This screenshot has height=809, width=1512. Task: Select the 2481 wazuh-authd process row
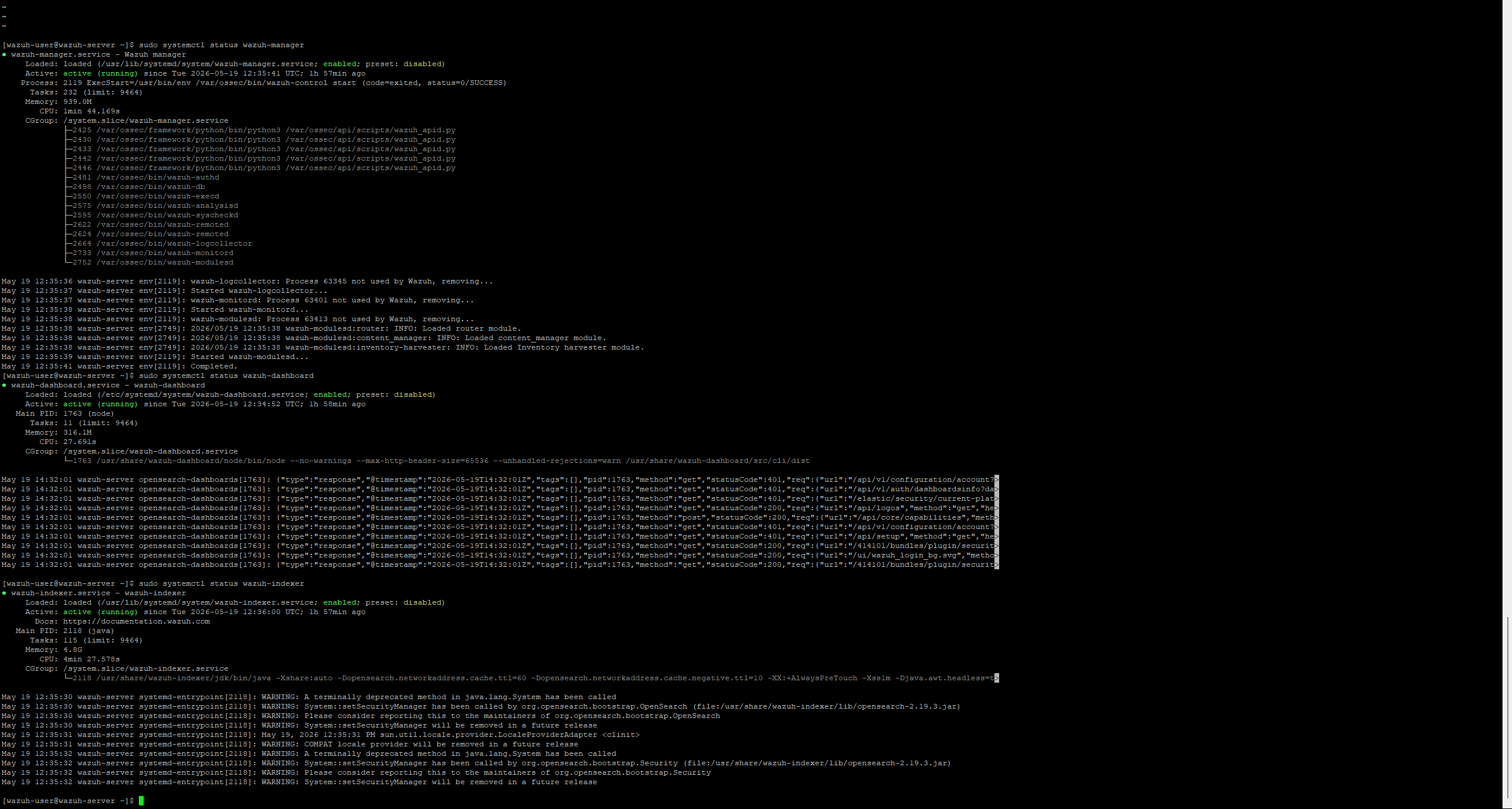pos(142,177)
